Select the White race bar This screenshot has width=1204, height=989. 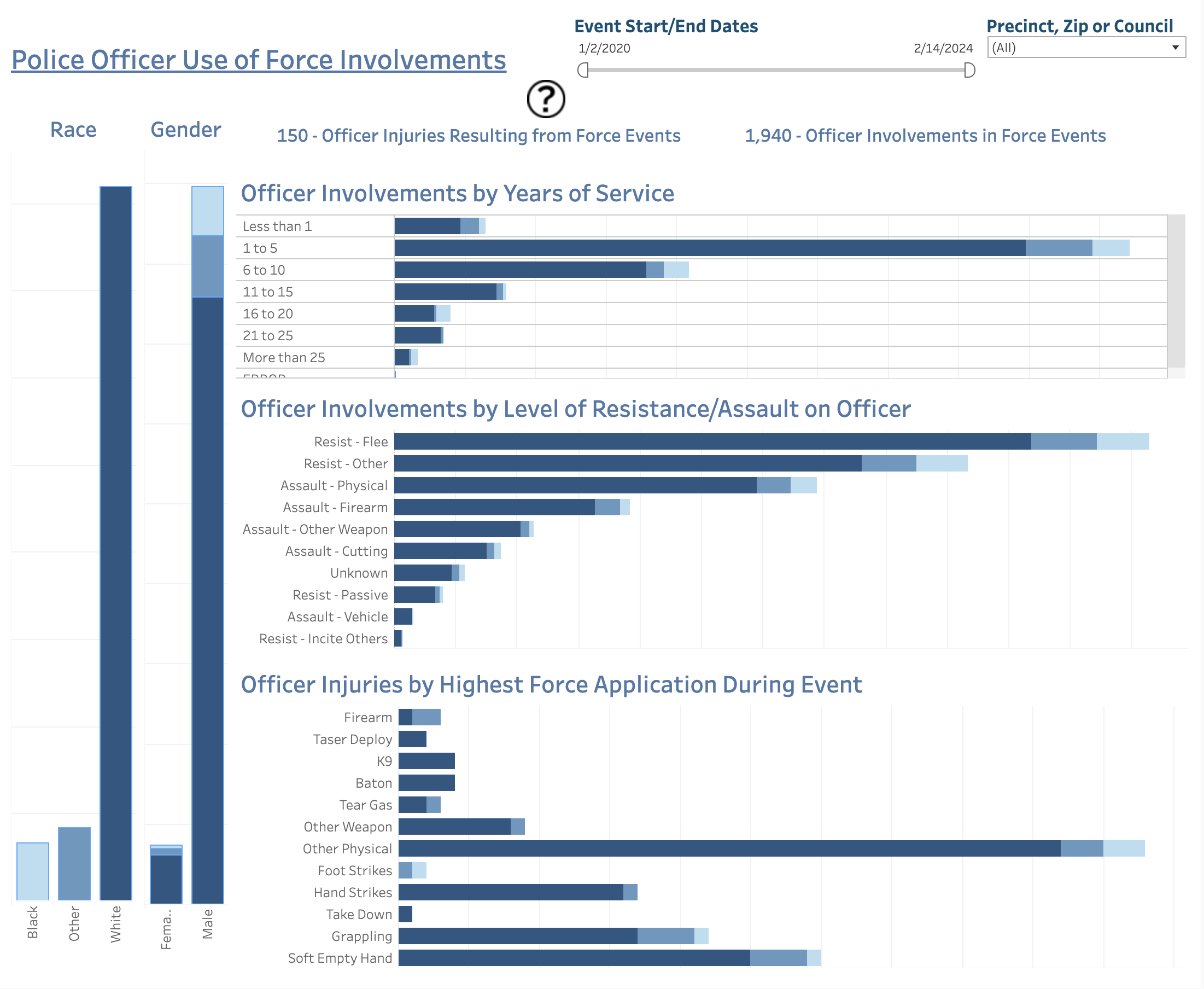(x=115, y=541)
